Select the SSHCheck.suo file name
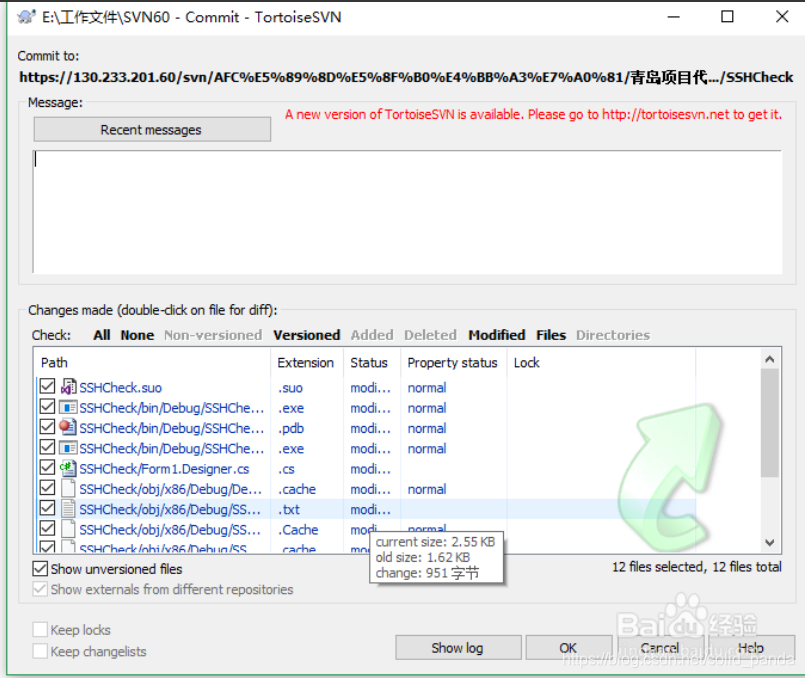This screenshot has height=678, width=805. tap(121, 388)
